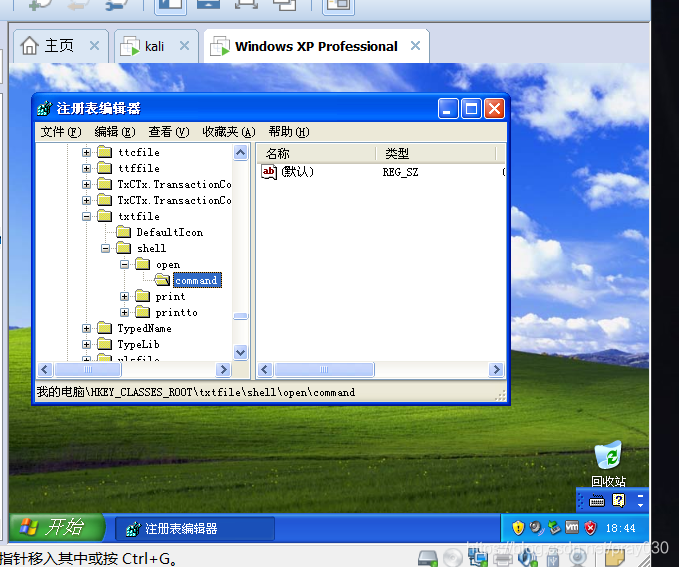Collapse the shell tree node
This screenshot has width=679, height=567.
pyautogui.click(x=105, y=249)
